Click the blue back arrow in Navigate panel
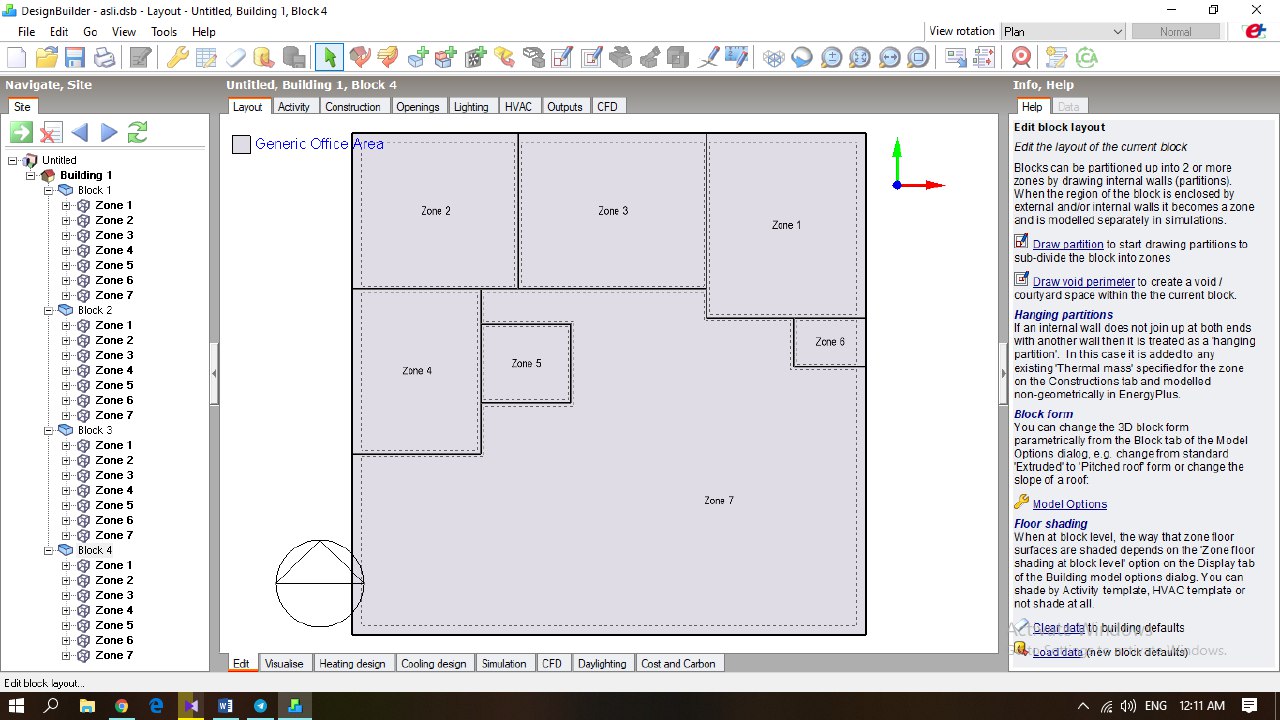This screenshot has width=1280, height=720. point(80,132)
